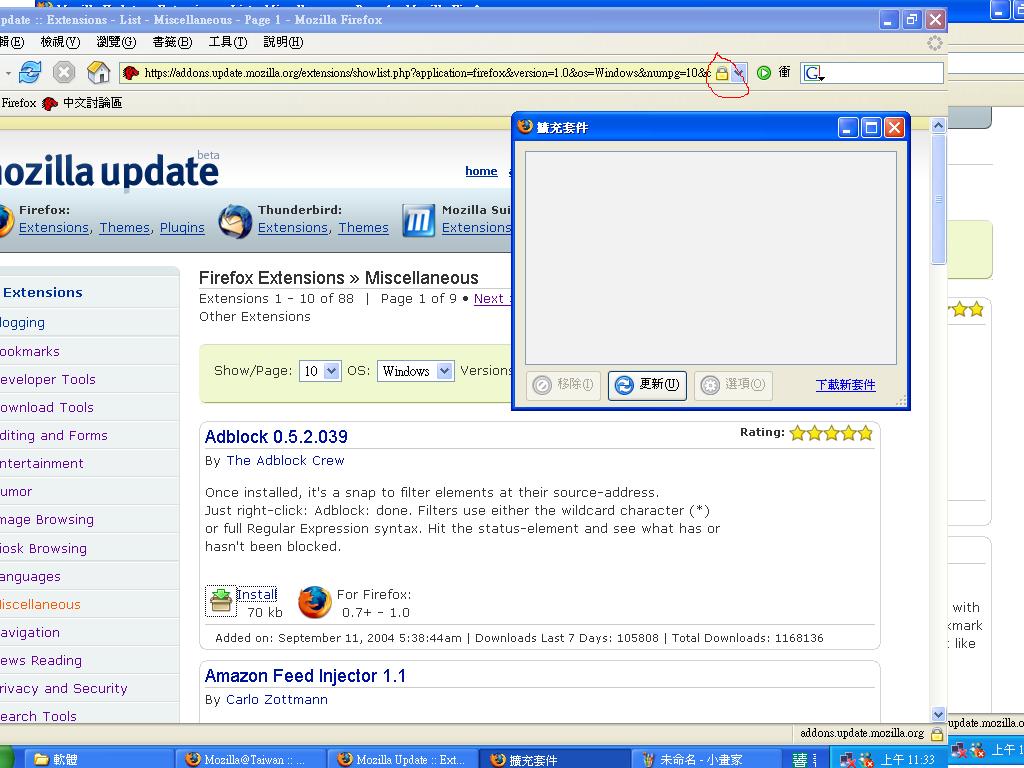Click the Mozilla Suite logo icon
The image size is (1024, 768).
[x=418, y=221]
